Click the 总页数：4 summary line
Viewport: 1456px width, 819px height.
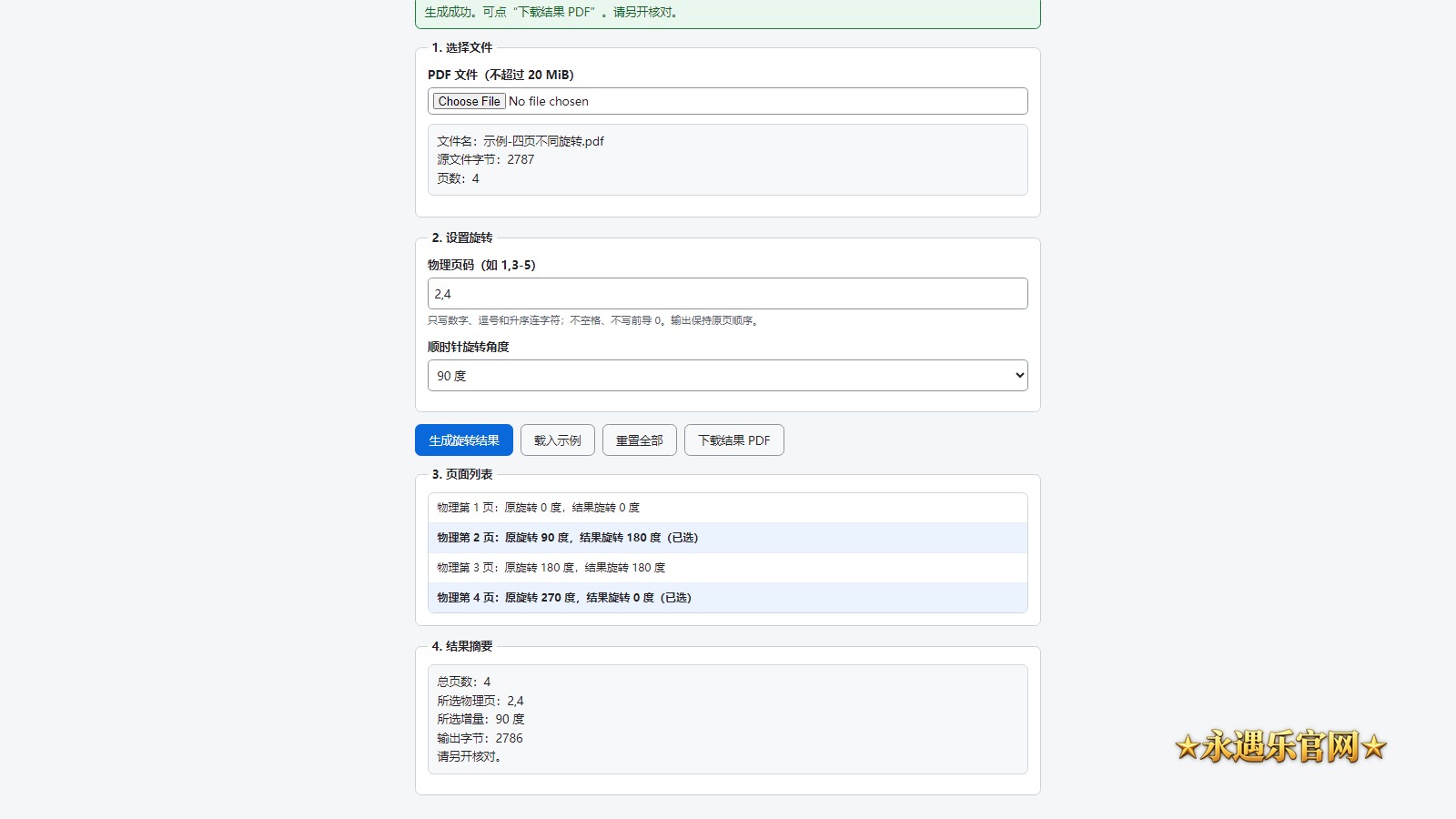tap(464, 682)
